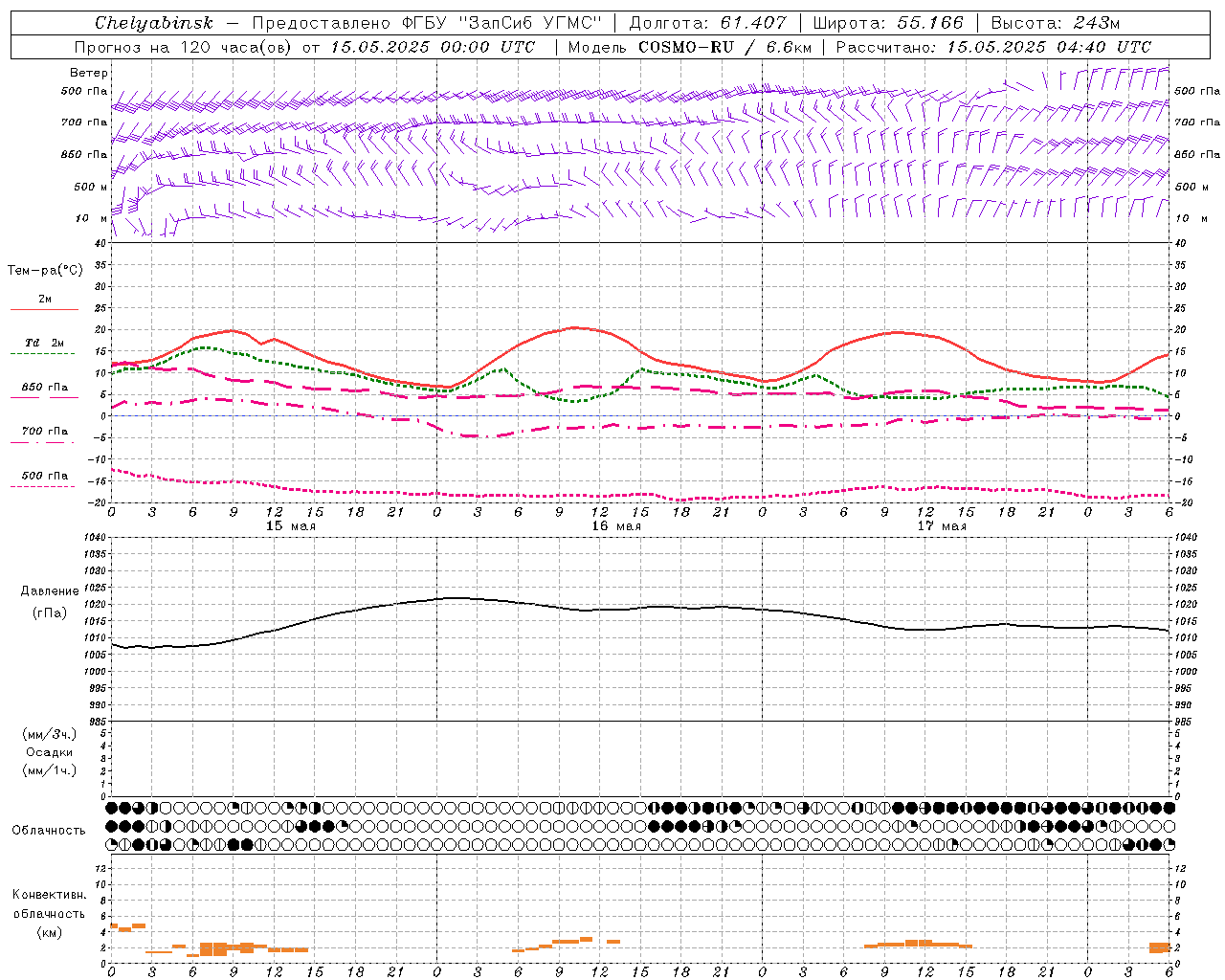Click the '(мм/3ч.)' precipitation unit label
Screen dimensions: 1225x980
(49, 734)
